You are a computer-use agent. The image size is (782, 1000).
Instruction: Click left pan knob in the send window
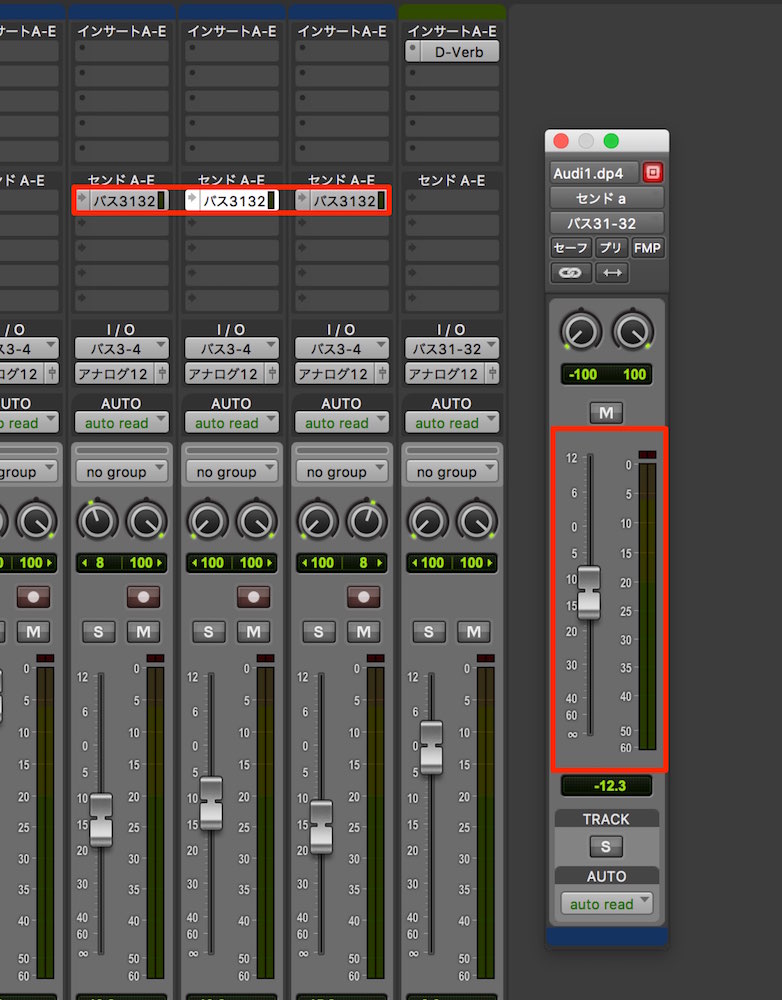click(x=580, y=331)
